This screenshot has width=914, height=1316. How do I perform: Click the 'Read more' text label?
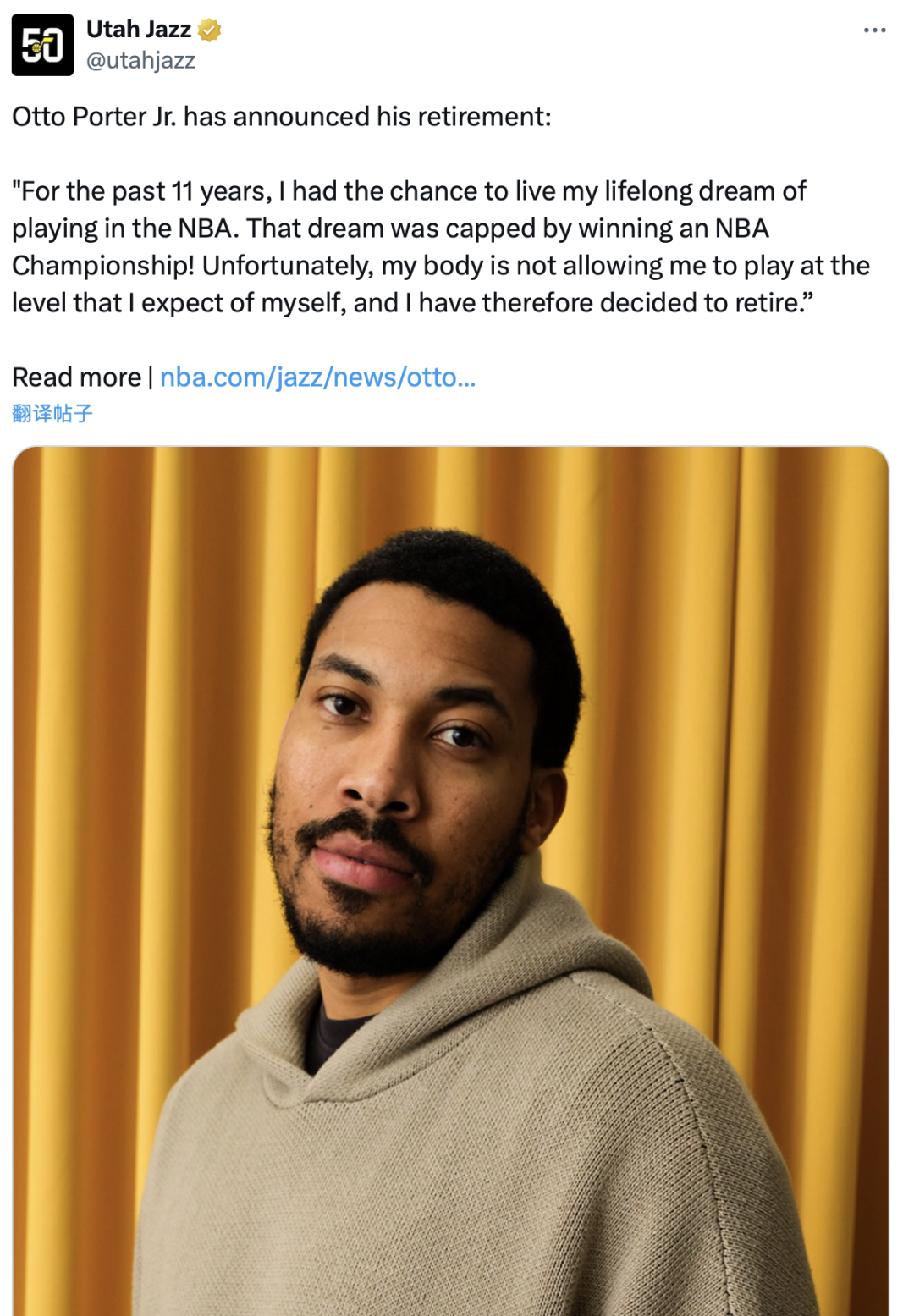click(x=77, y=377)
